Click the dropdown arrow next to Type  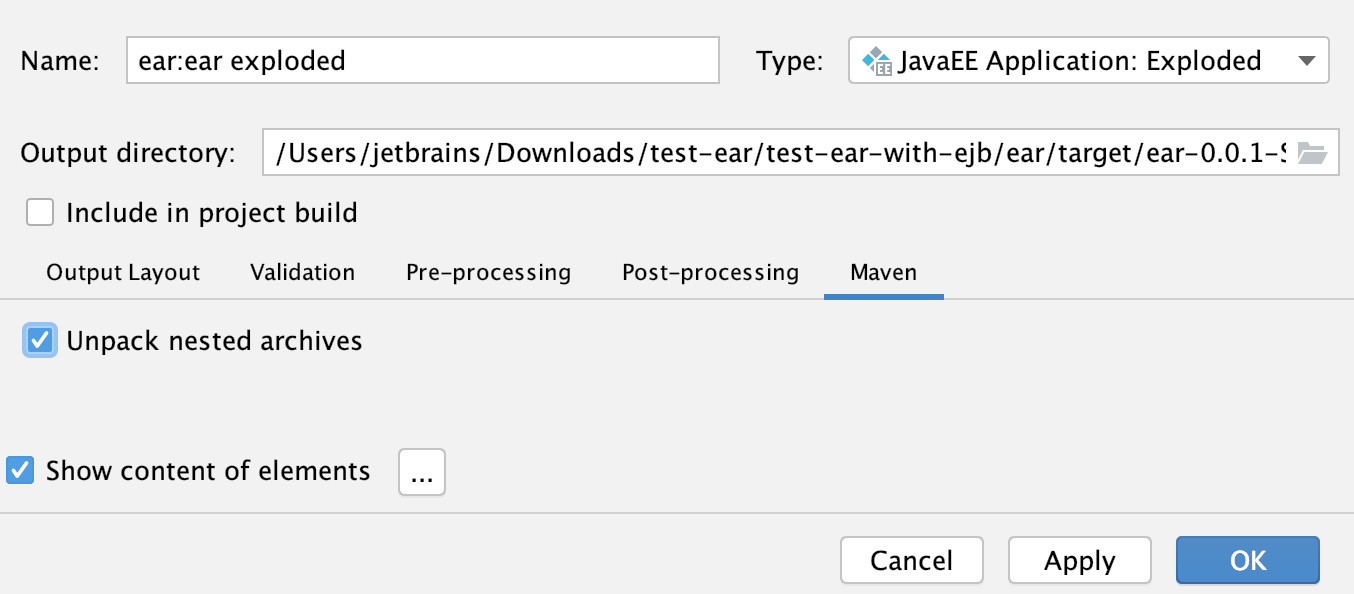(1307, 60)
